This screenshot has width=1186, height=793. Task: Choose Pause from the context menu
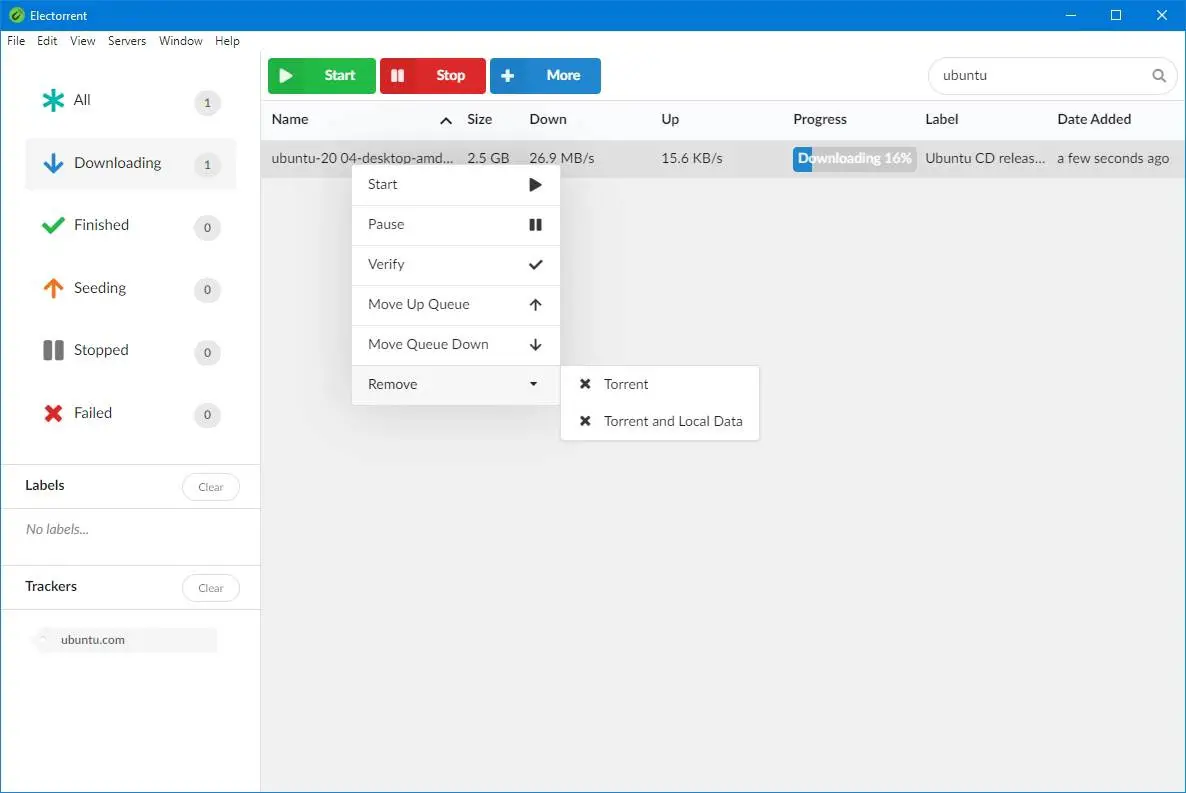pyautogui.click(x=456, y=225)
